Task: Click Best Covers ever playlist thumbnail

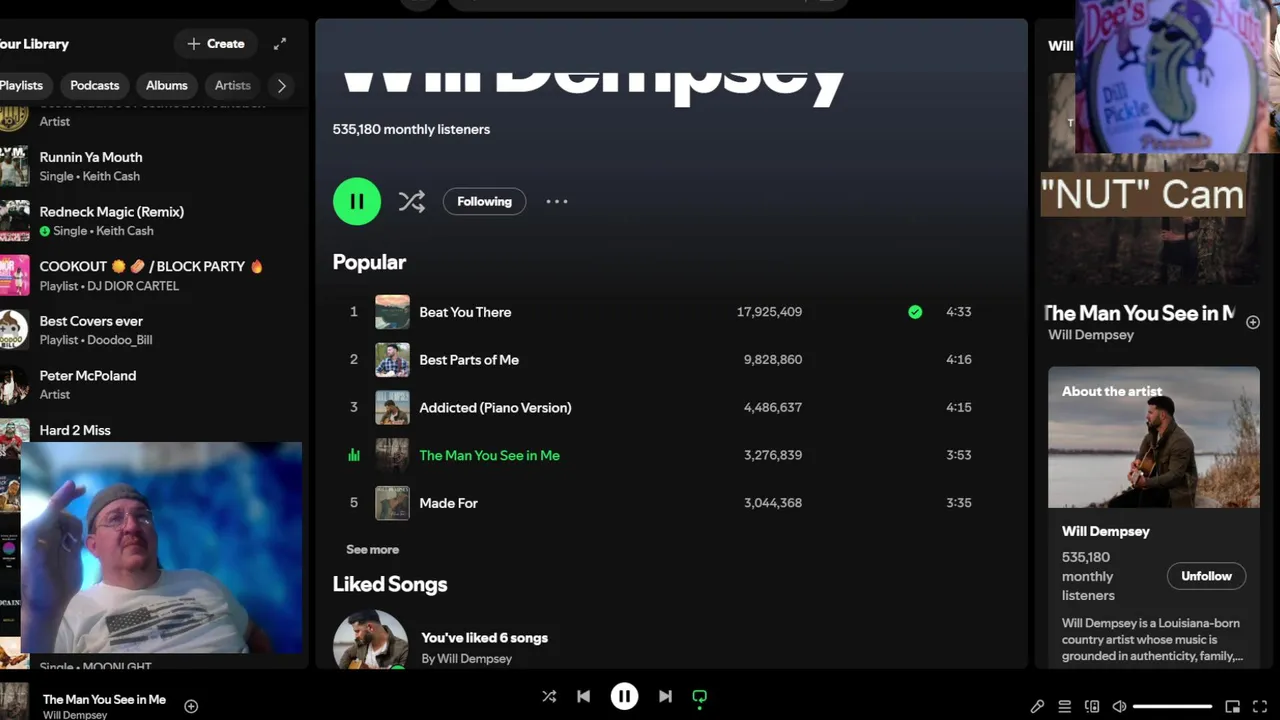Action: point(13,330)
